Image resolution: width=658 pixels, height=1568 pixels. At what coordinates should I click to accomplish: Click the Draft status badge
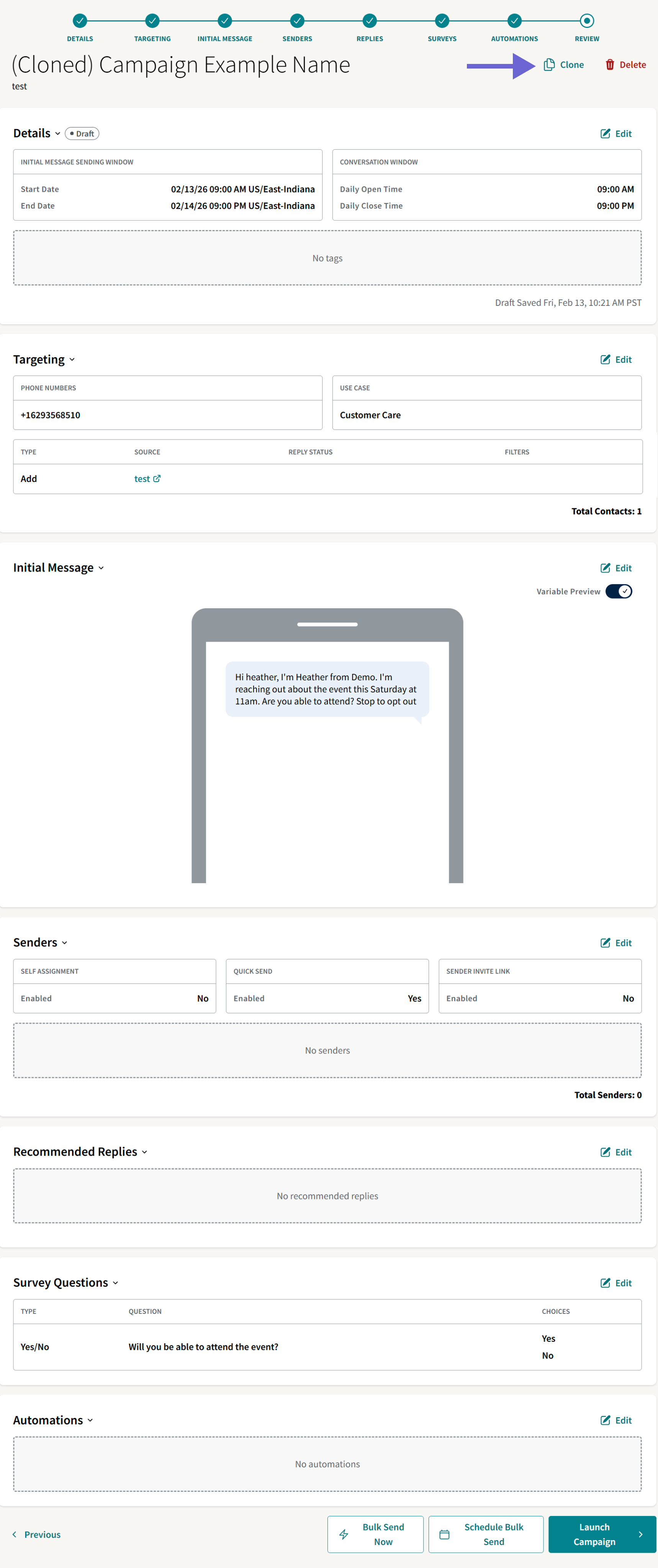coord(82,133)
